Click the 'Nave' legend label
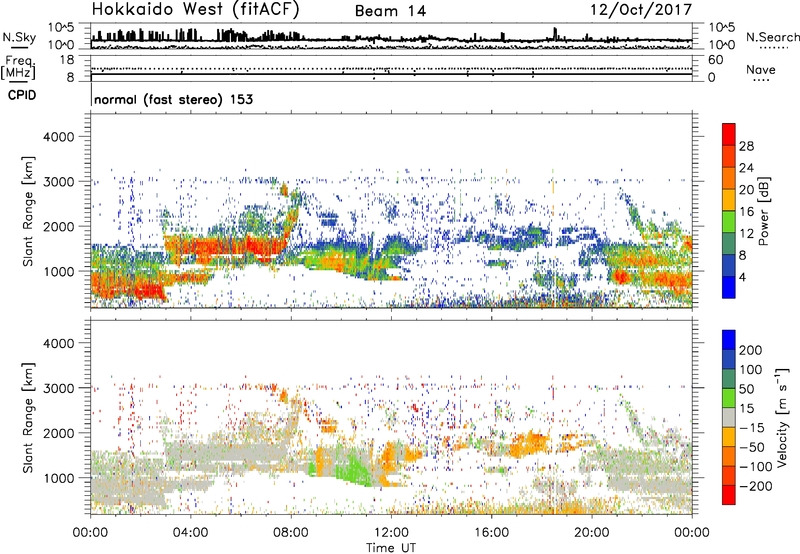The width and height of the screenshot is (800, 554). (761, 70)
